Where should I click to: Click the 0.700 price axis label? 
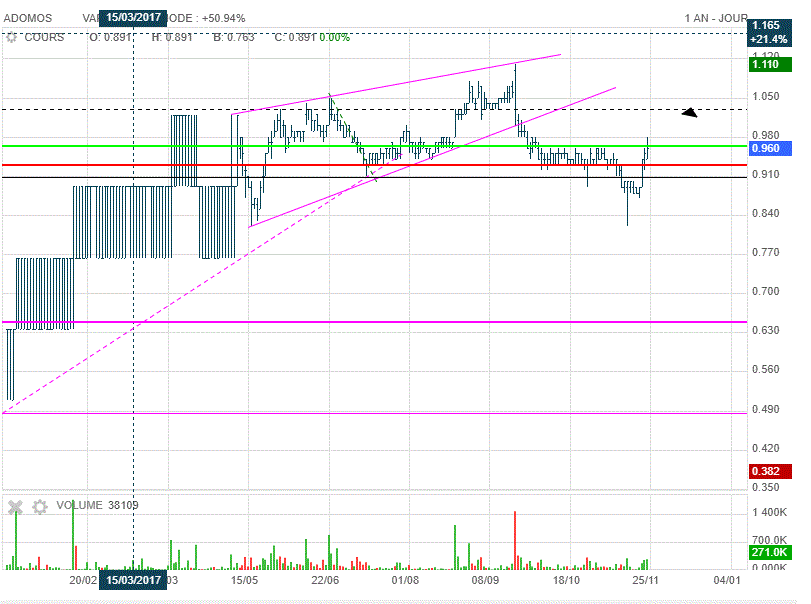[765, 291]
